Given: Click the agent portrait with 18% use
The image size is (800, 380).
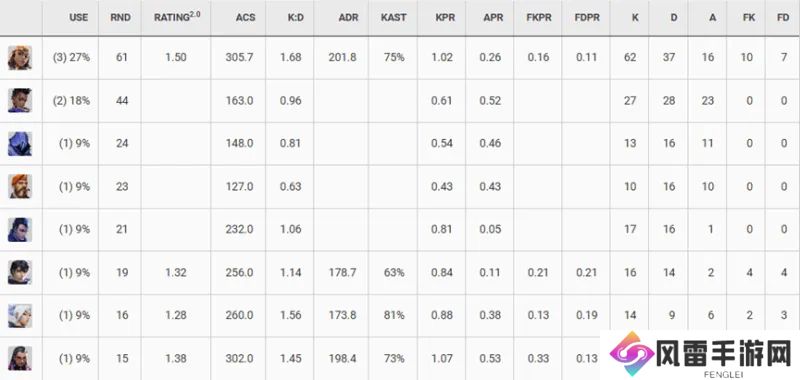Looking at the screenshot, I should coord(20,100).
